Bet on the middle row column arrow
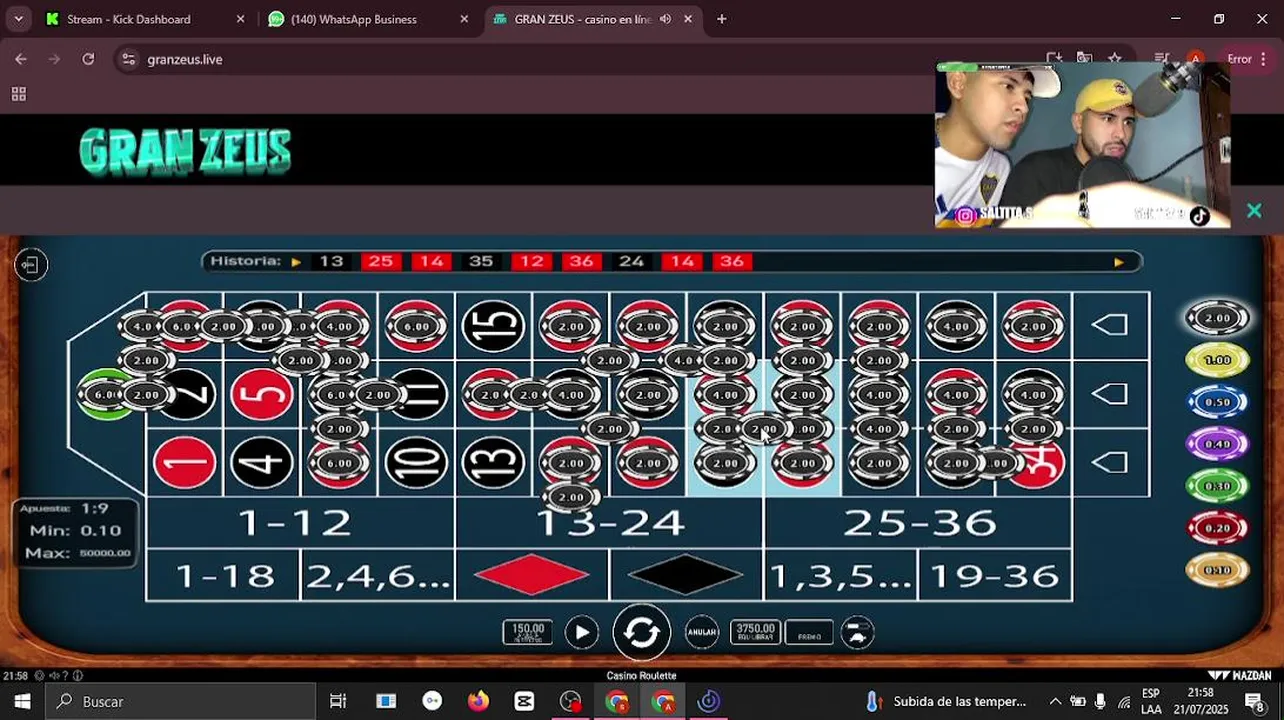This screenshot has width=1284, height=720. [x=1111, y=394]
